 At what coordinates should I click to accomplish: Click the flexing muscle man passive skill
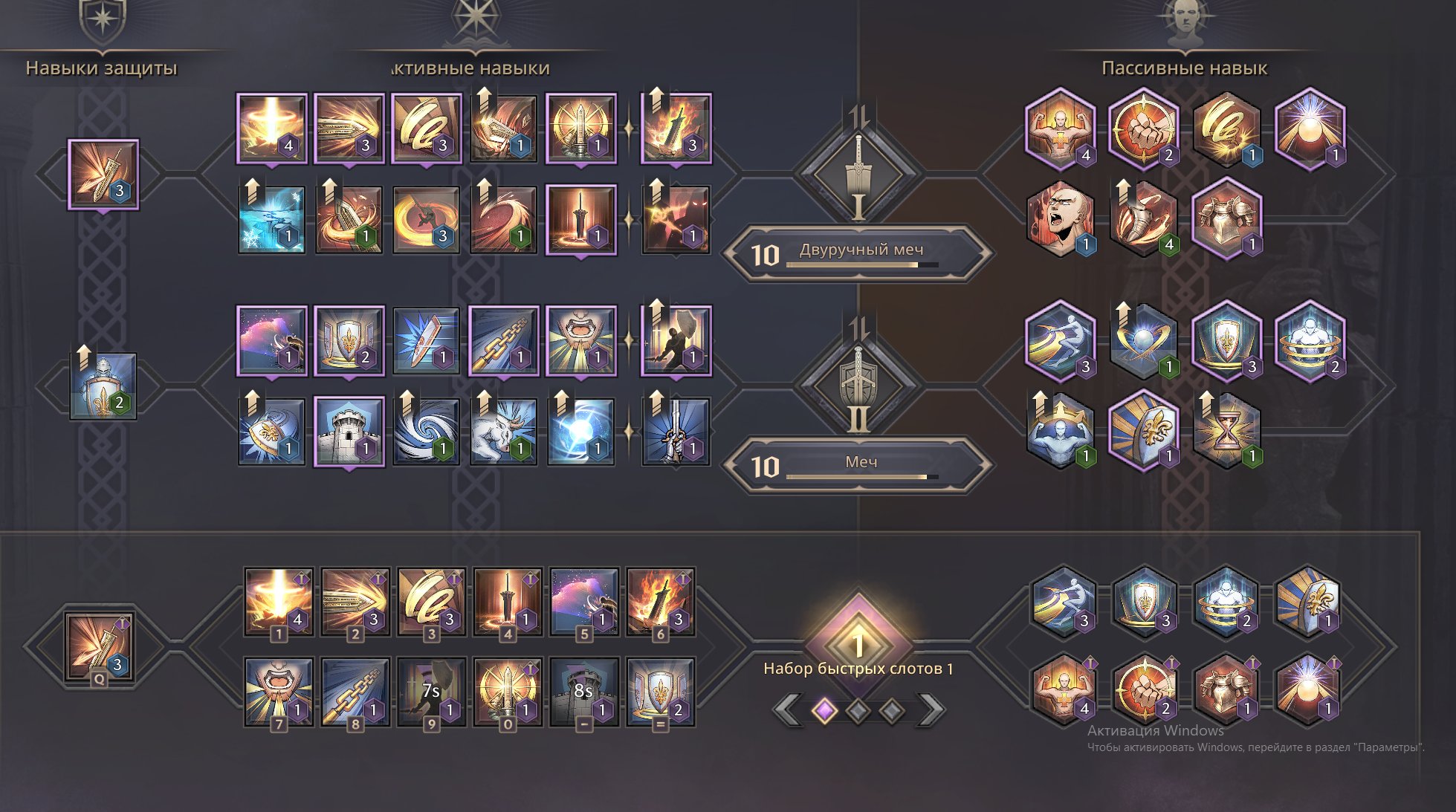point(1060,128)
